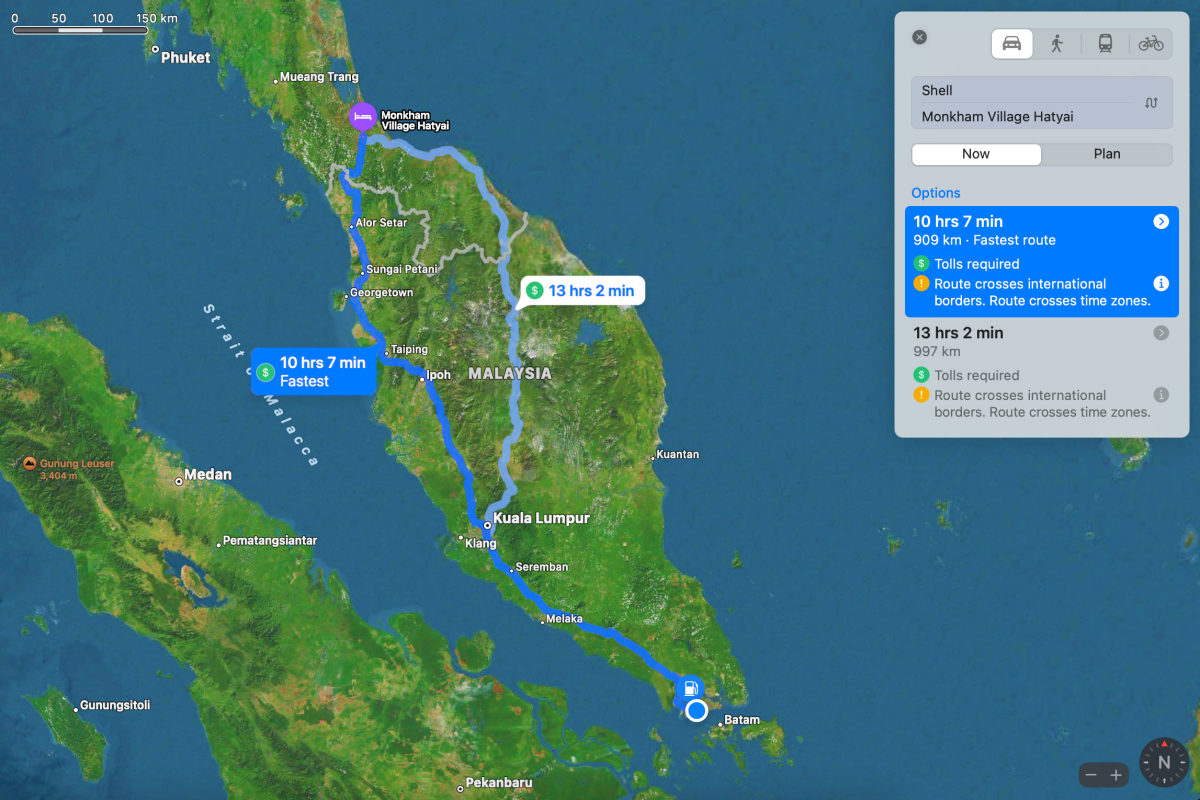Screen dimensions: 1200x800
Task: Switch to public transit directions icon
Action: pyautogui.click(x=1104, y=43)
